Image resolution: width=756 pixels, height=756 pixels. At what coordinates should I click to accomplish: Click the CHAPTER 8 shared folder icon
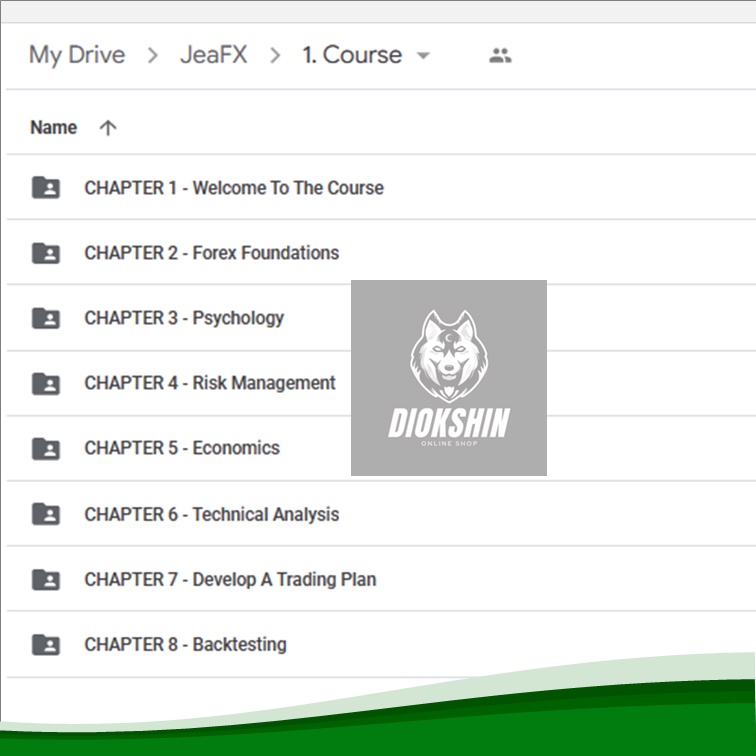[x=46, y=644]
